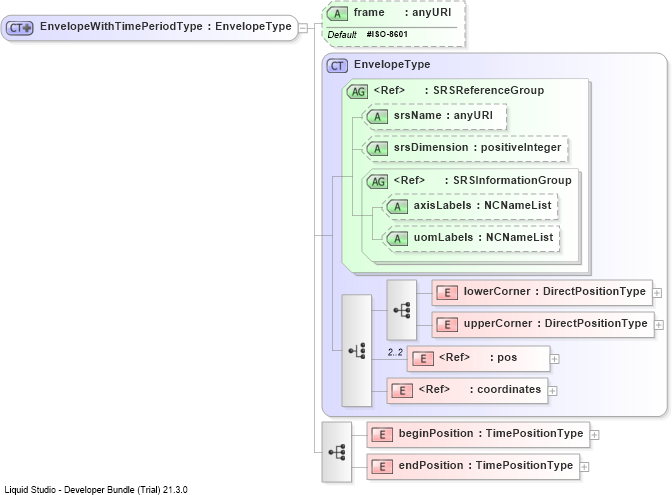The image size is (672, 495).
Task: Click the sequence compositor for beginPosition and endPosition
Action: 337,452
